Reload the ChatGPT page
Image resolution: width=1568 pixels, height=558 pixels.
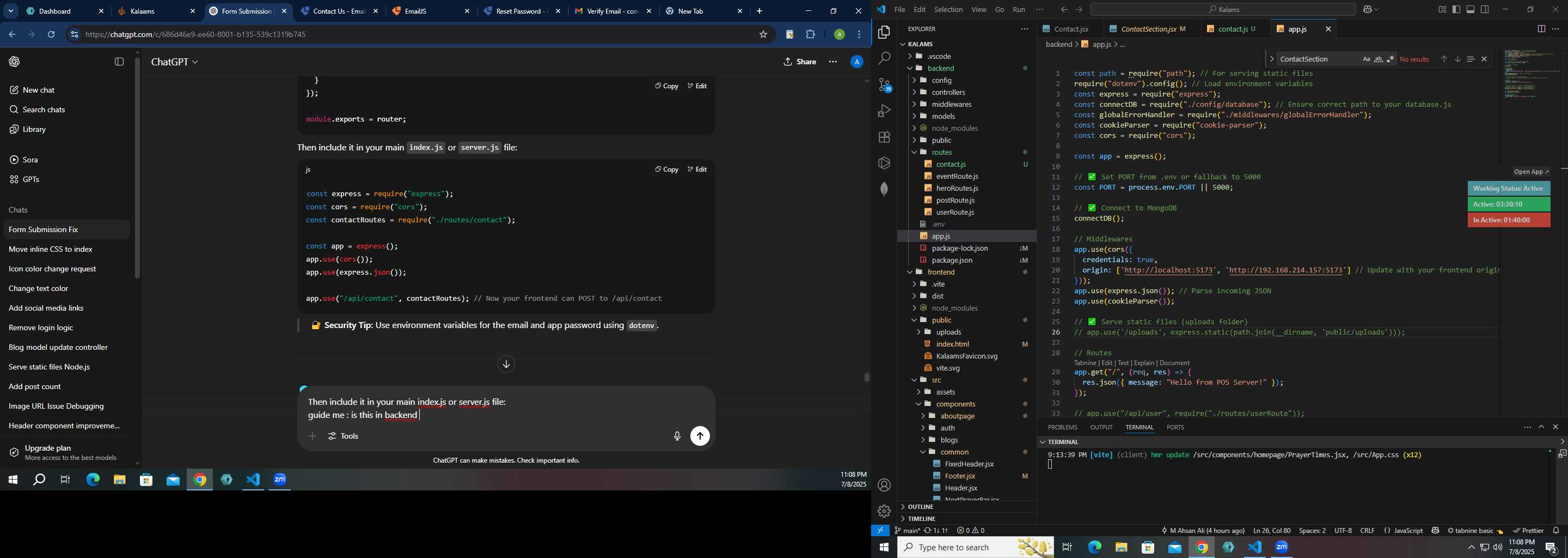click(x=52, y=35)
